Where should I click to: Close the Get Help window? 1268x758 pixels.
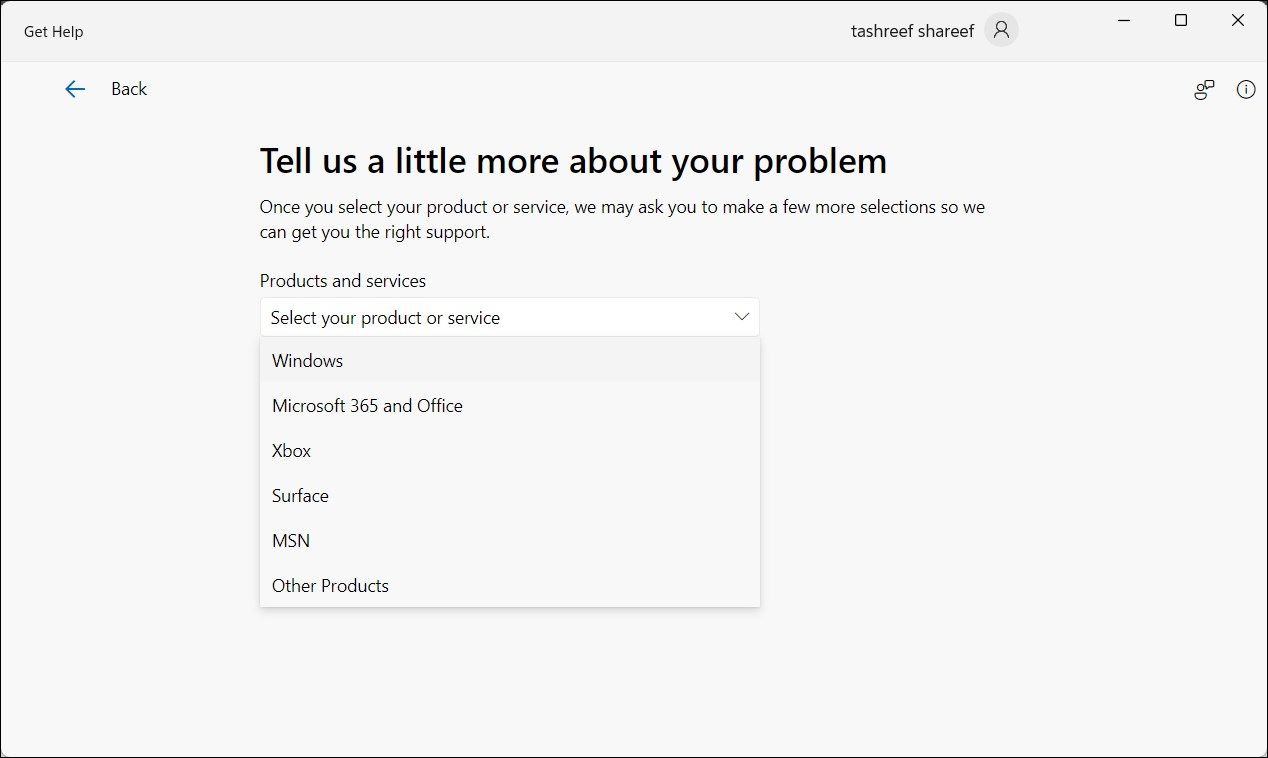pyautogui.click(x=1237, y=19)
